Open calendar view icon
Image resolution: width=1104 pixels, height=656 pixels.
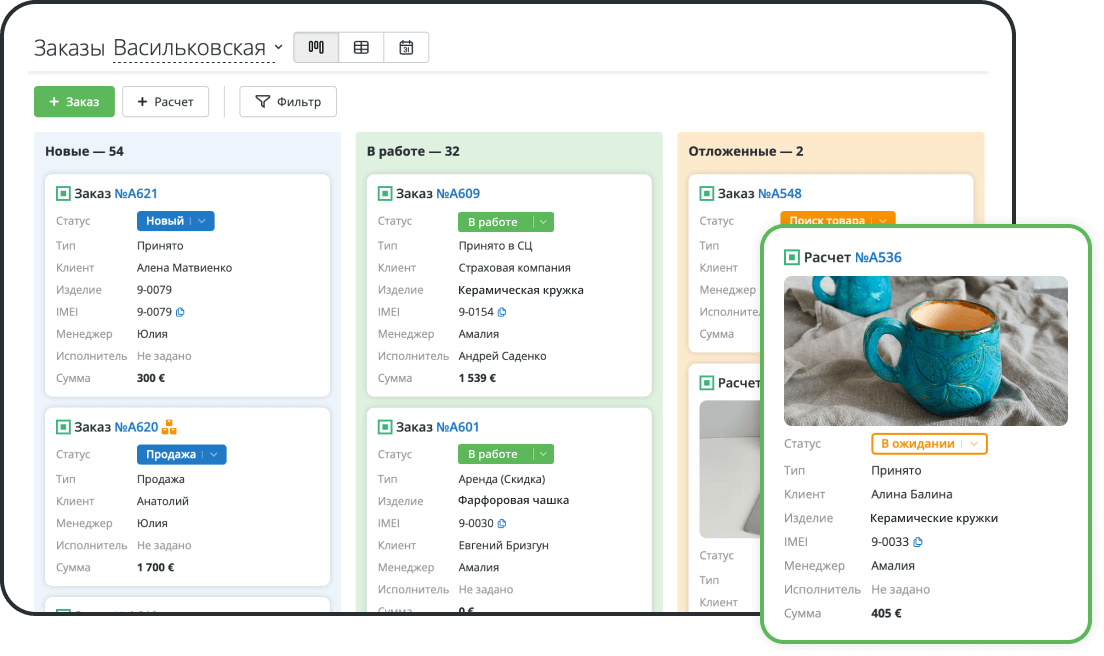(406, 47)
